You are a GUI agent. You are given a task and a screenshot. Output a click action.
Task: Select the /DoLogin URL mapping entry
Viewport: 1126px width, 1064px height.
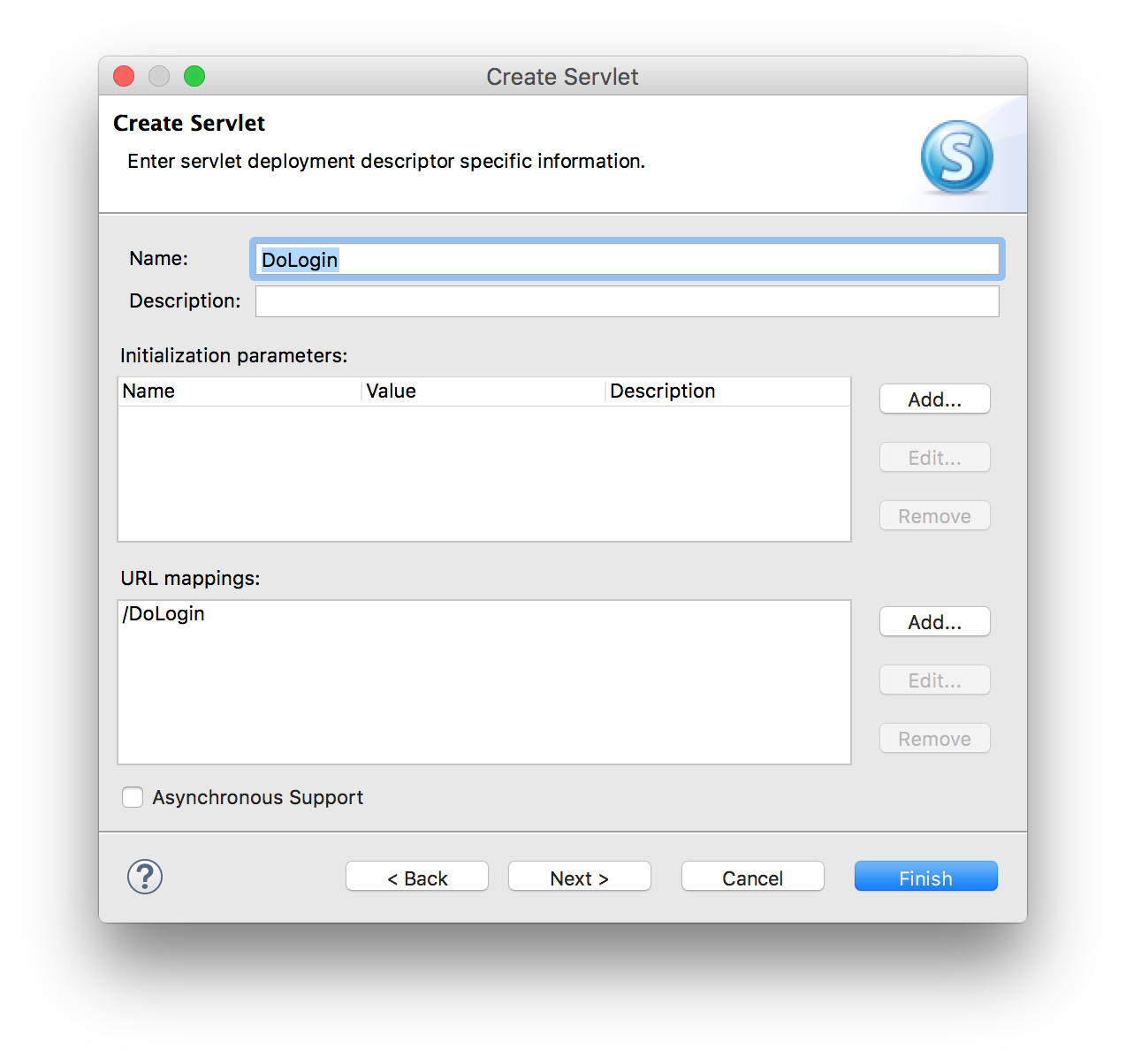164,613
